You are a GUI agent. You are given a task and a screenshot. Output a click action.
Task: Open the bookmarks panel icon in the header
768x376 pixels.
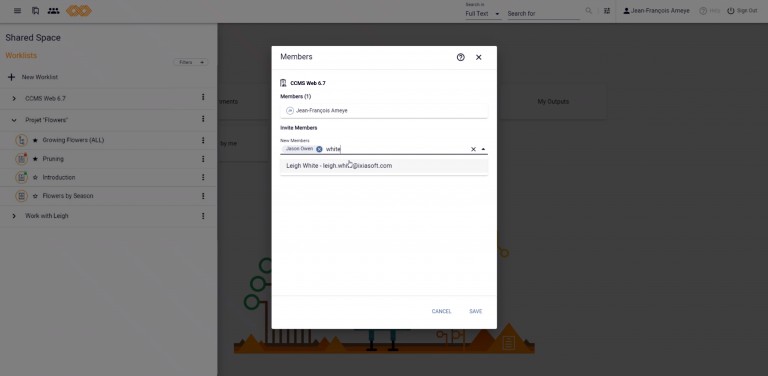click(x=35, y=11)
